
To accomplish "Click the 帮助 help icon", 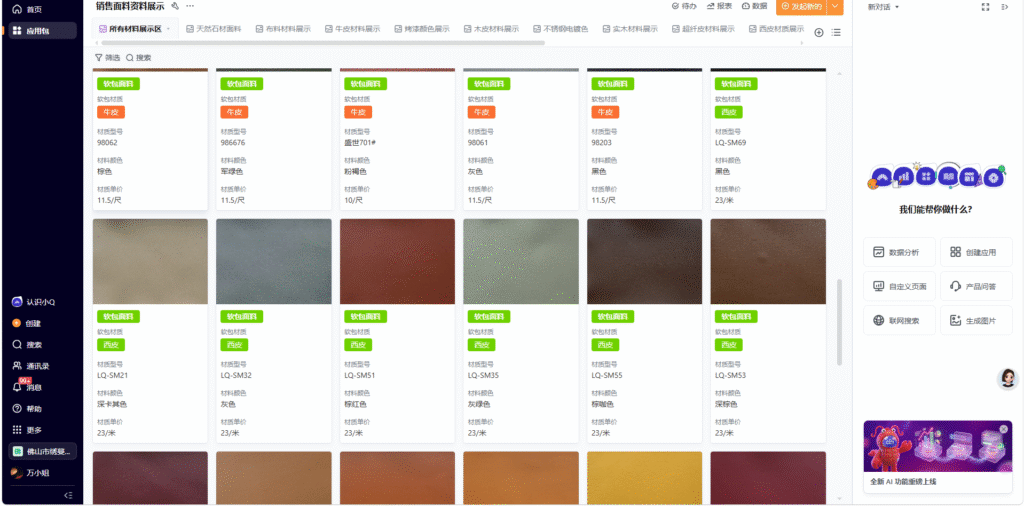I will [17, 409].
